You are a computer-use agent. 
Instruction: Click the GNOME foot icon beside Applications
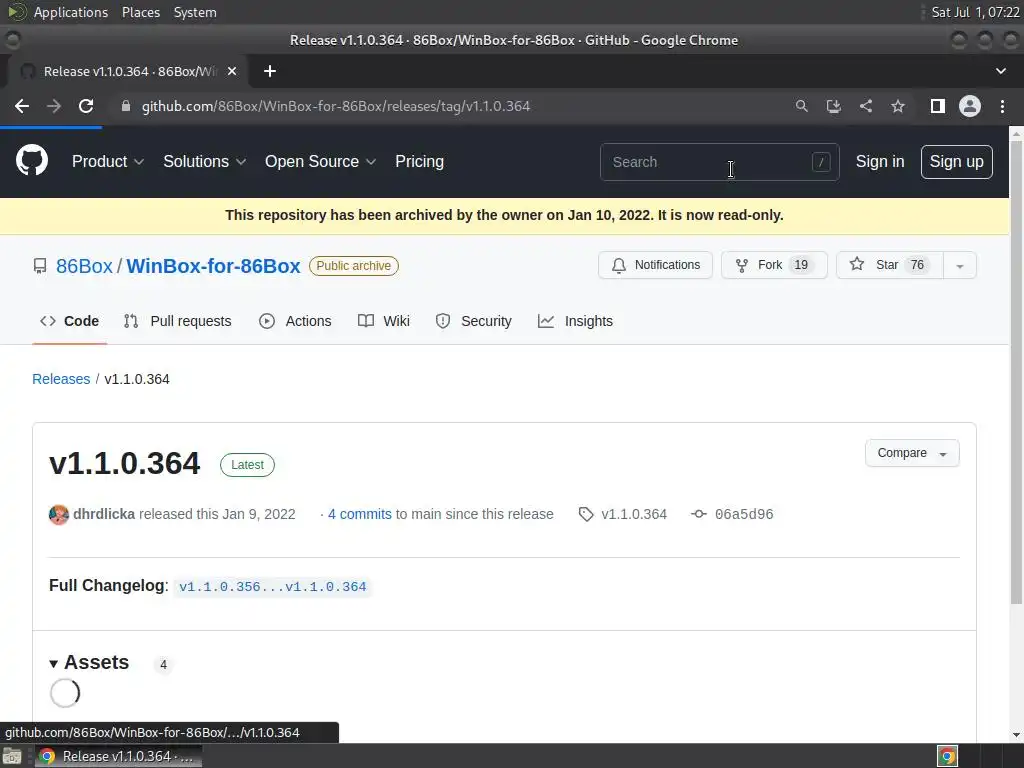coord(17,12)
